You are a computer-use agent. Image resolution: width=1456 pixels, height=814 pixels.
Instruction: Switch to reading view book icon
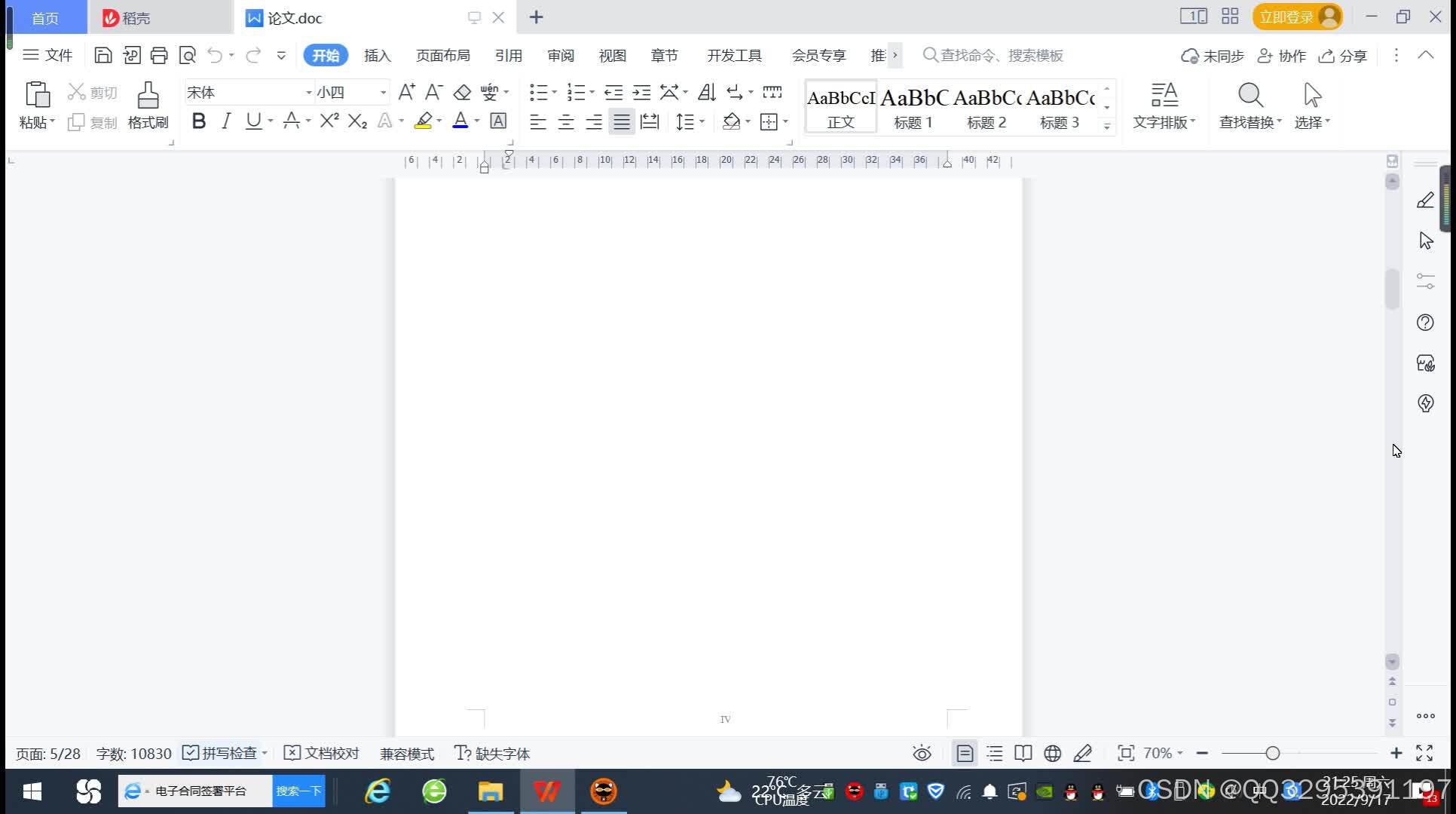point(1023,753)
